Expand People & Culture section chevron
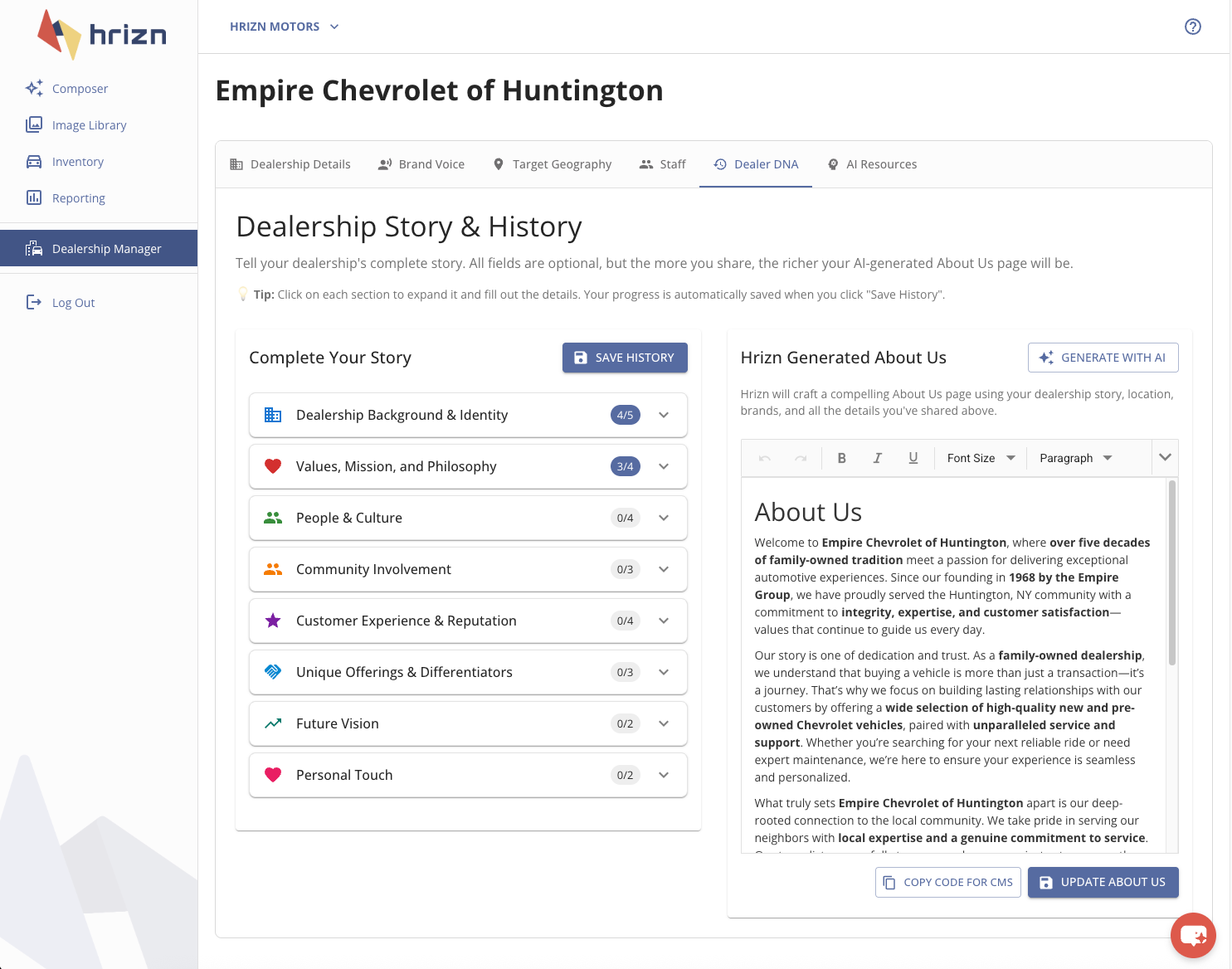Screen dimensions: 1232x969 (x=664, y=518)
